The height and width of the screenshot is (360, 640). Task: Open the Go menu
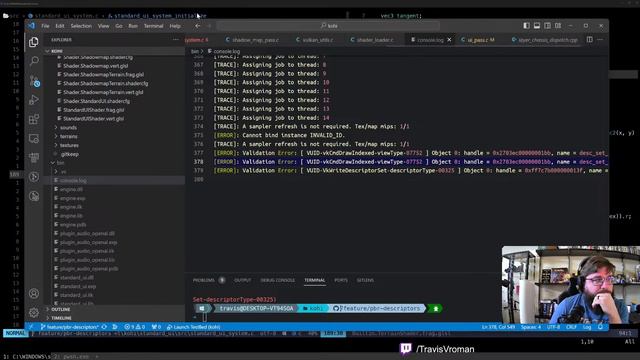coord(119,26)
